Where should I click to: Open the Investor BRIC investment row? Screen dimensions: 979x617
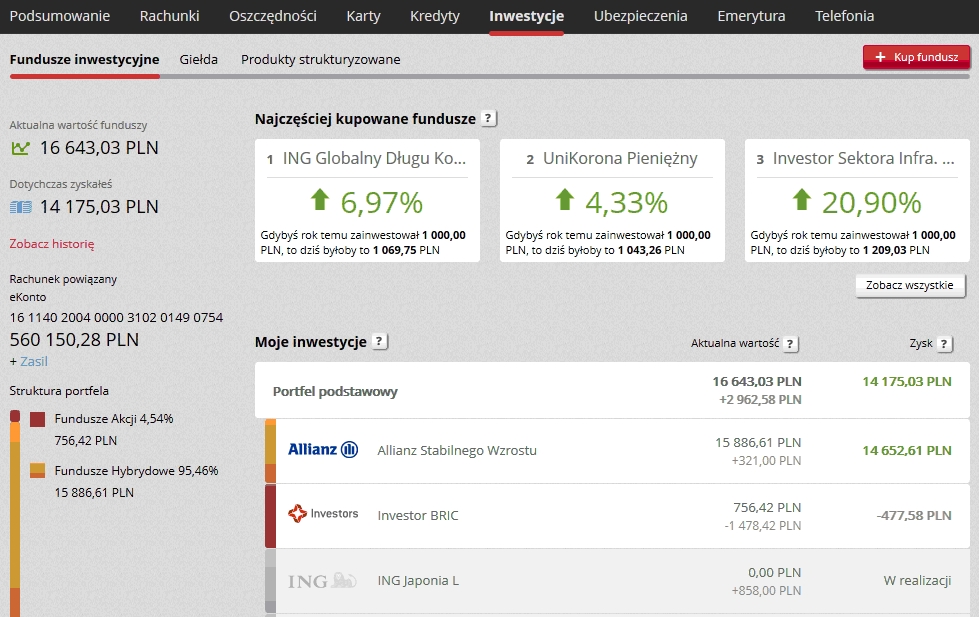click(x=617, y=516)
